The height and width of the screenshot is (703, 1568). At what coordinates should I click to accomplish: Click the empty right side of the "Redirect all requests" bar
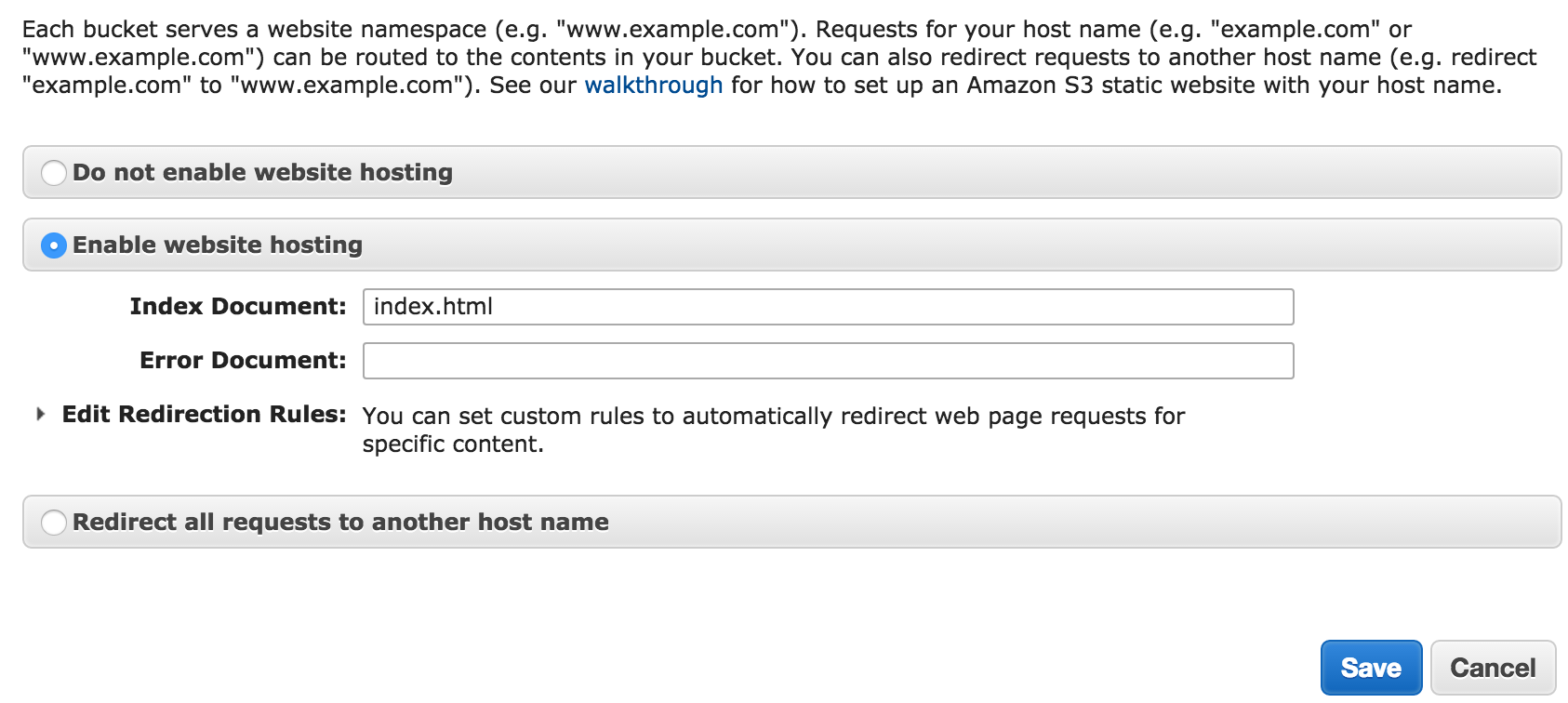(x=1116, y=523)
